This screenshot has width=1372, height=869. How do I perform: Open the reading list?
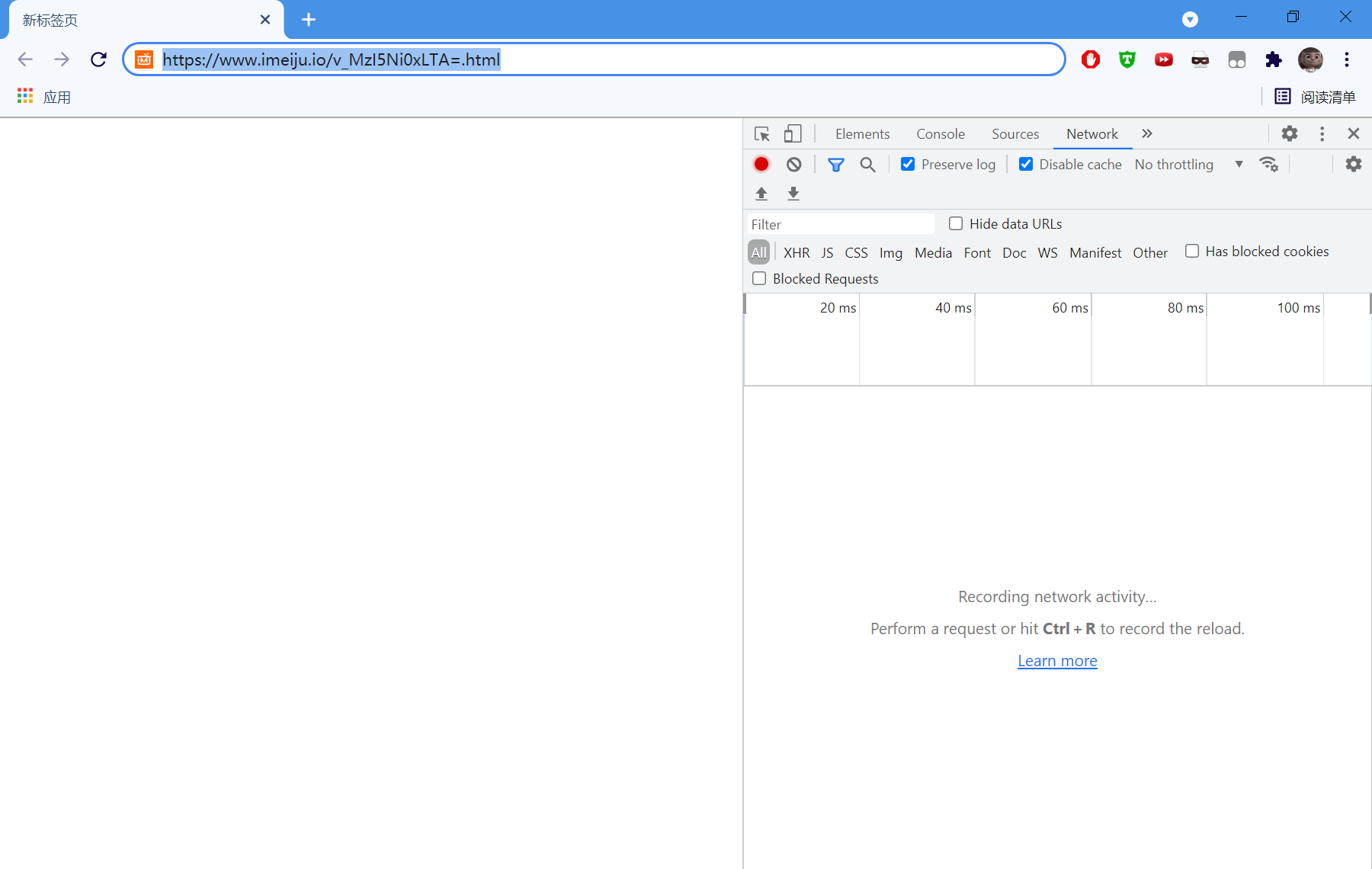click(x=1316, y=97)
